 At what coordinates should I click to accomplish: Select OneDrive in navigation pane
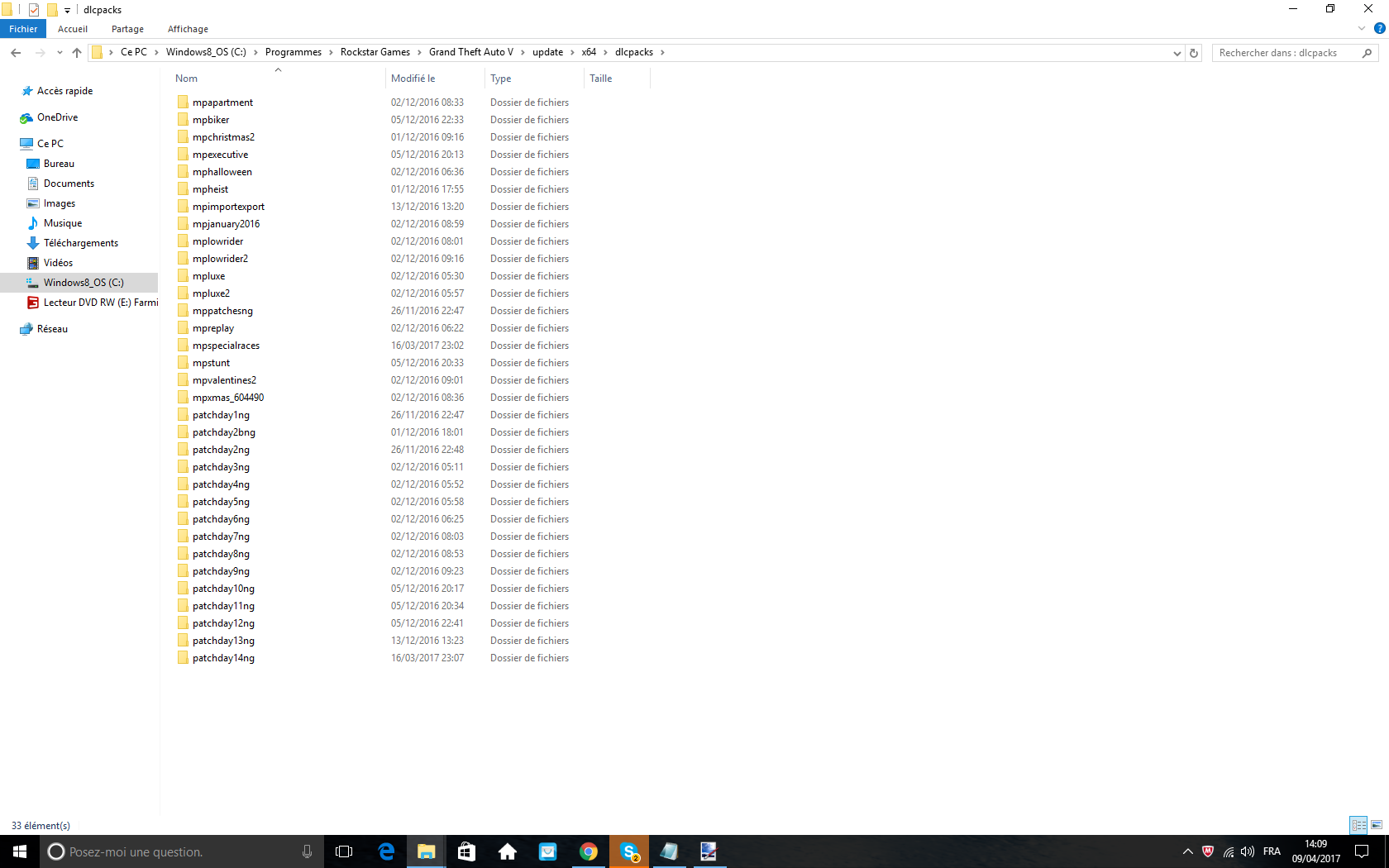tap(57, 117)
